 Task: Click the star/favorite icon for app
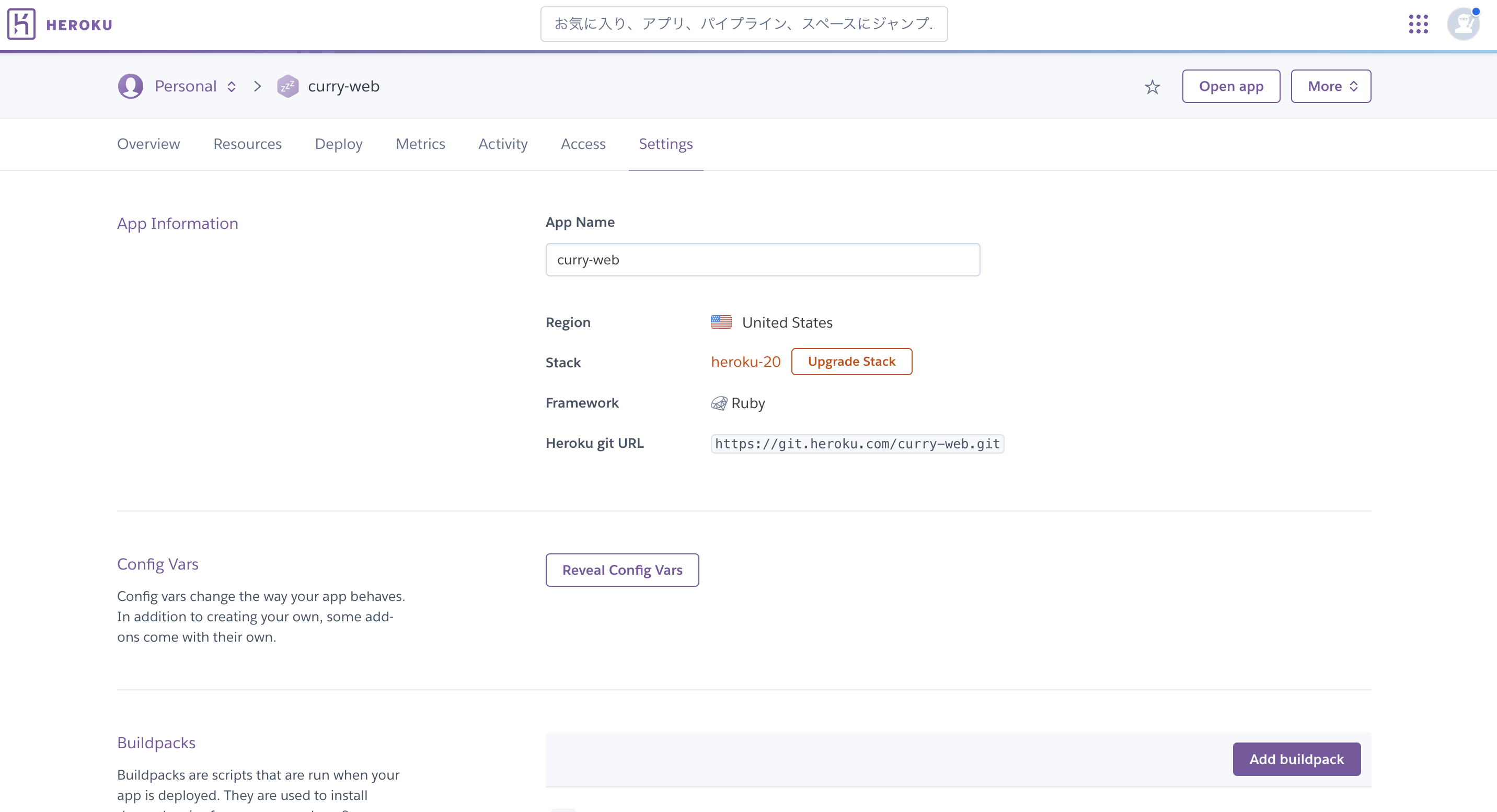[1152, 86]
